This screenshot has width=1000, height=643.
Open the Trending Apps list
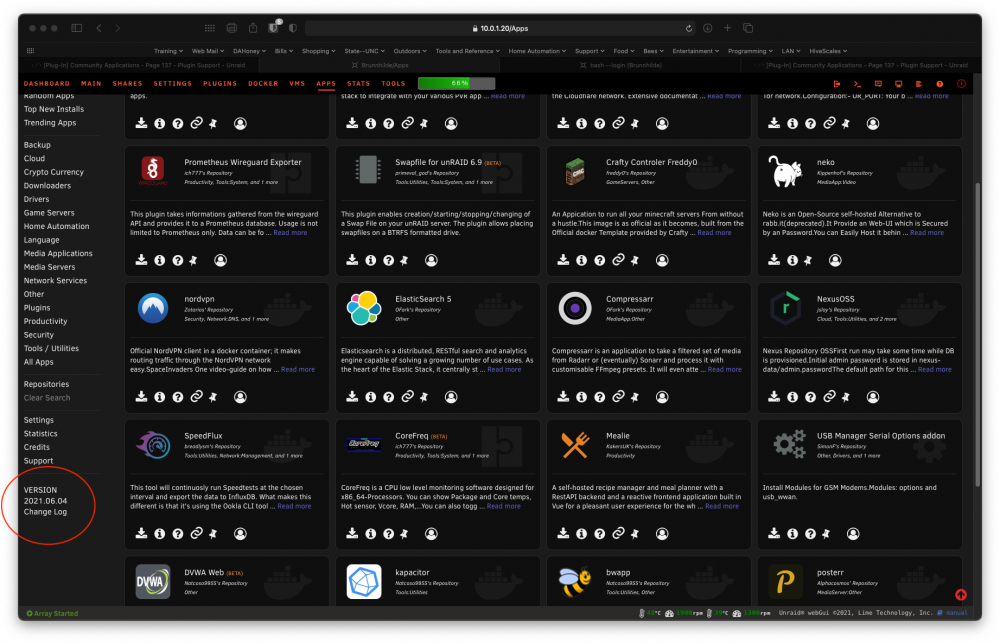50,122
